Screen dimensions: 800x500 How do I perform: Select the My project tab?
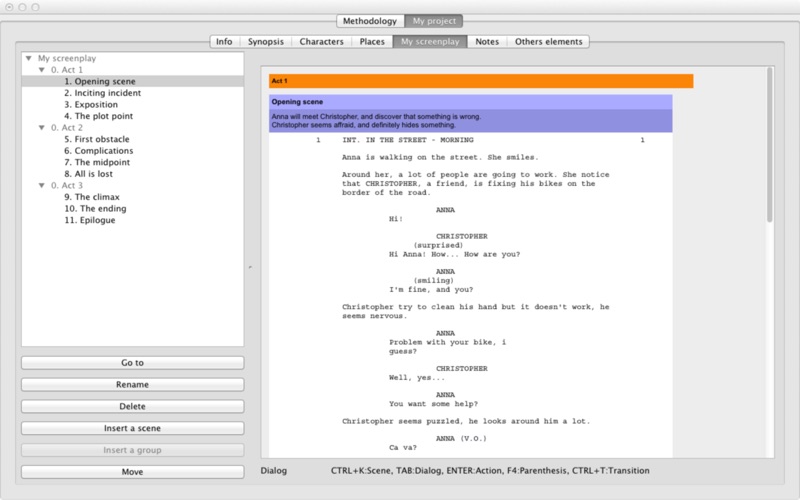tap(434, 21)
